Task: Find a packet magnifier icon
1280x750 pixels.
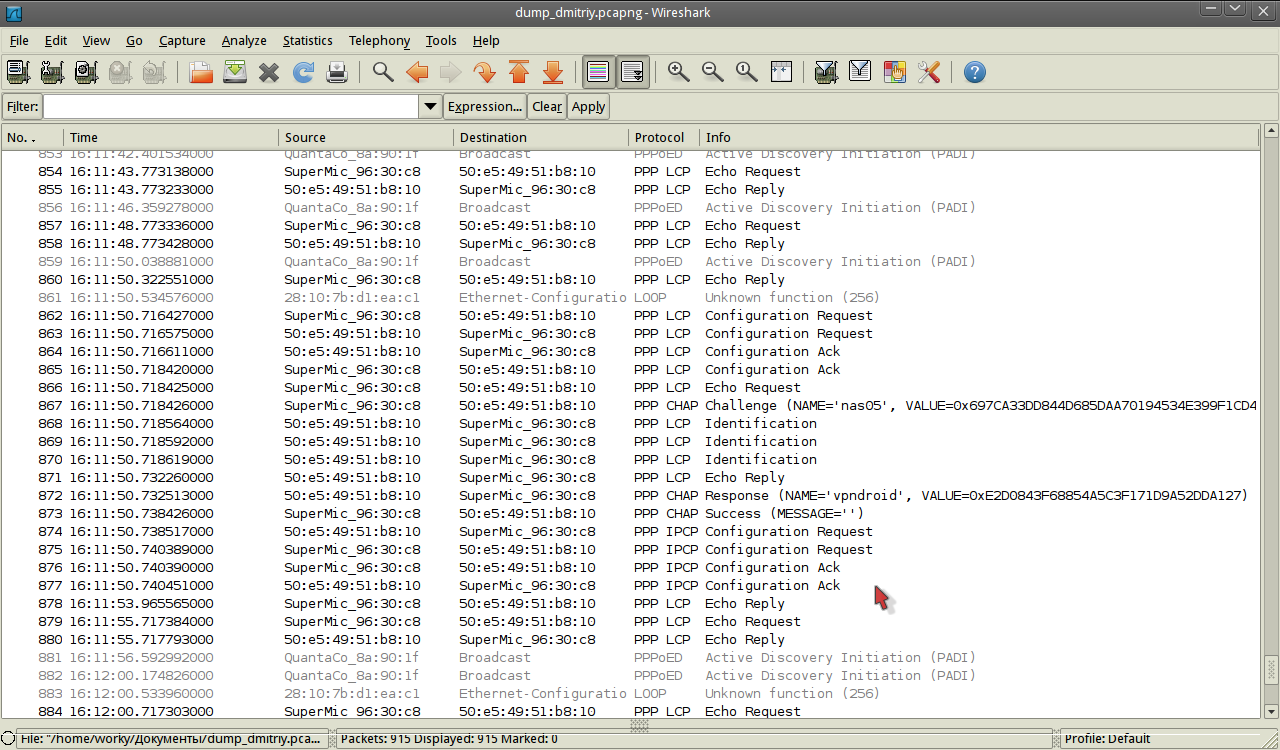Action: click(x=383, y=72)
